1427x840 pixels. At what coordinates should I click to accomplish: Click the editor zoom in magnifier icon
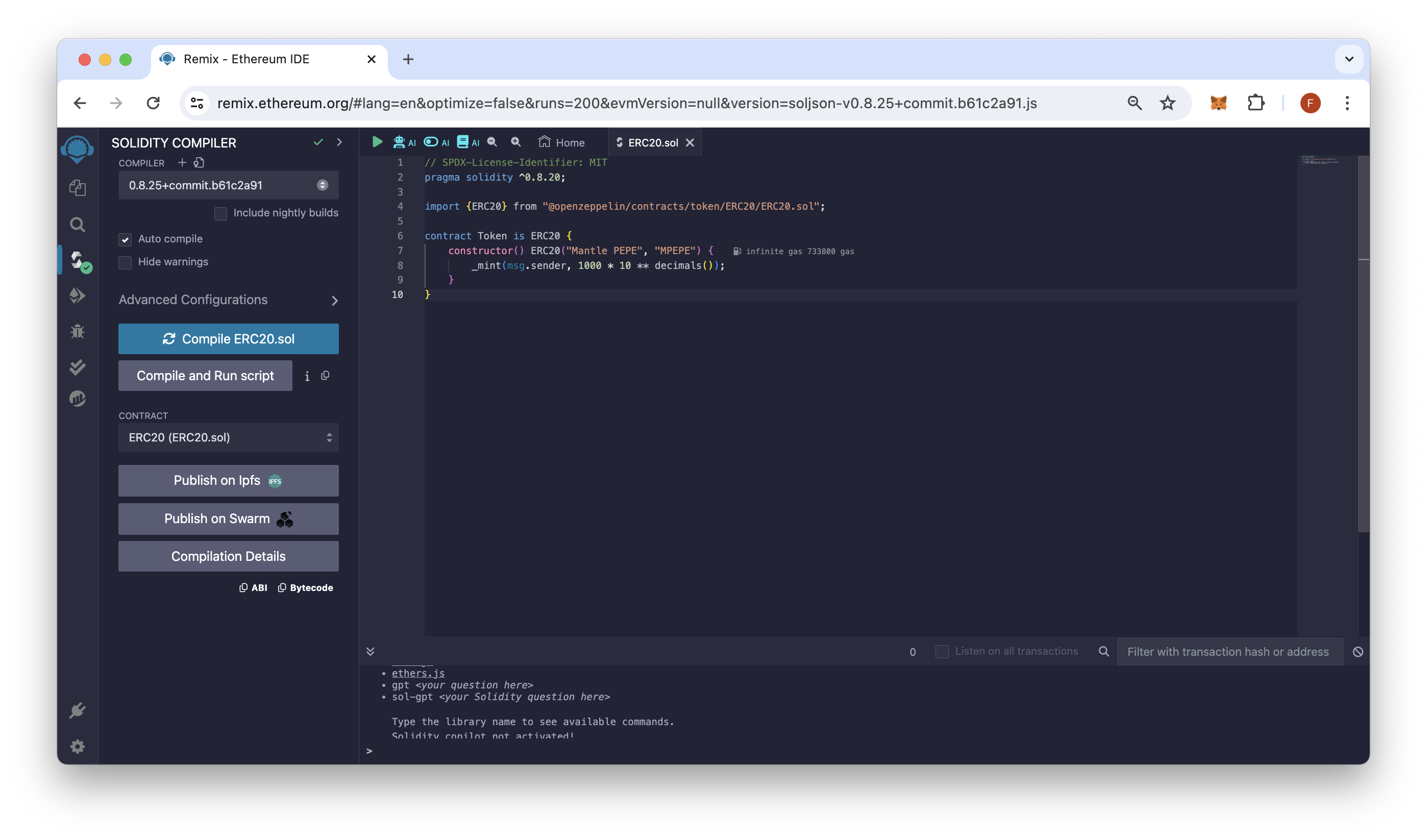point(515,142)
